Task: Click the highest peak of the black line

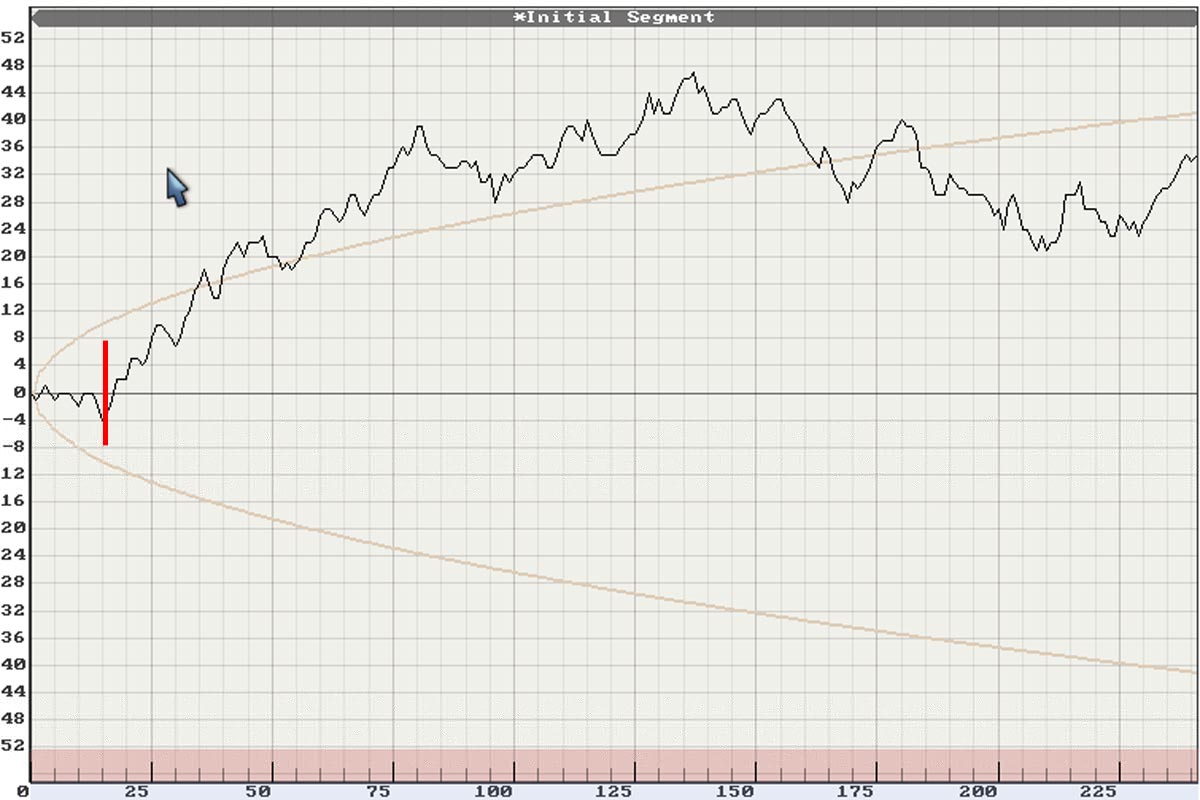Action: coord(693,73)
